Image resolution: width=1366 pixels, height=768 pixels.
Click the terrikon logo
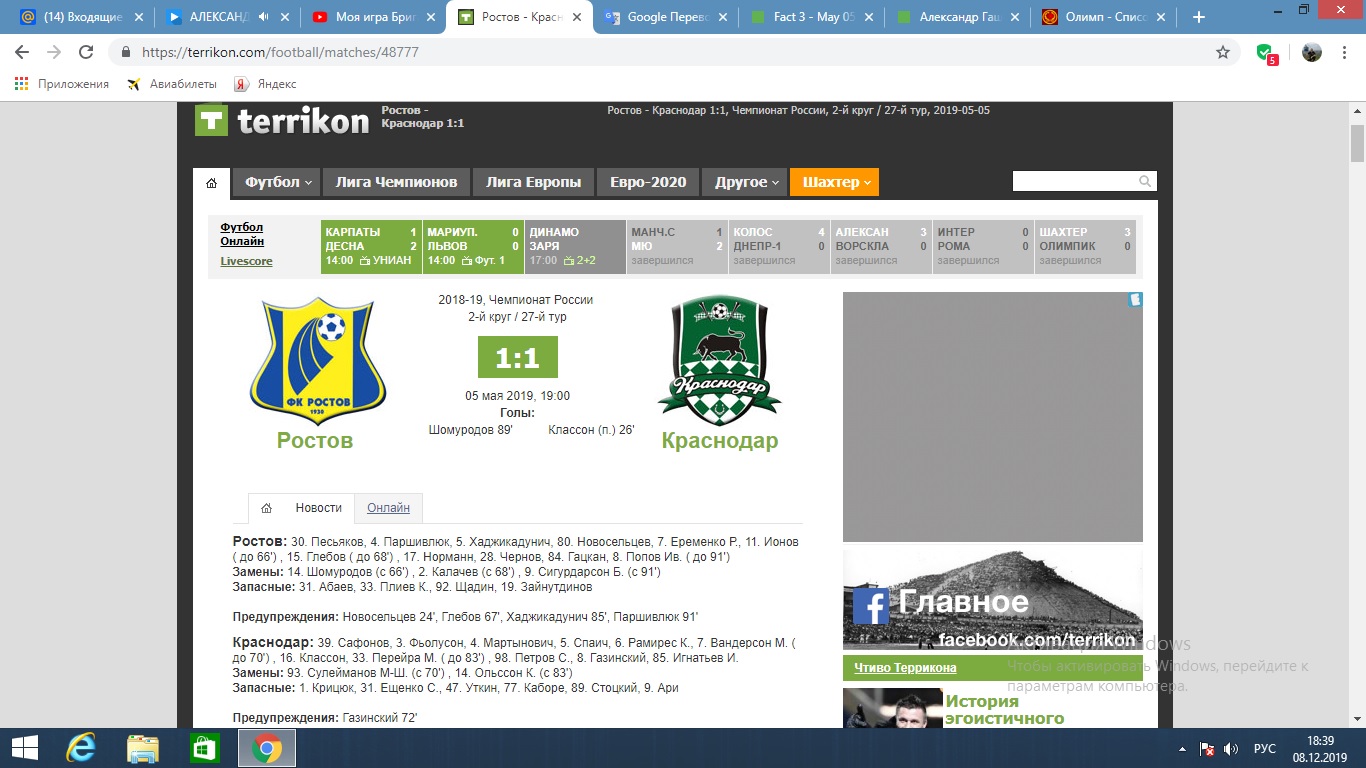point(282,121)
